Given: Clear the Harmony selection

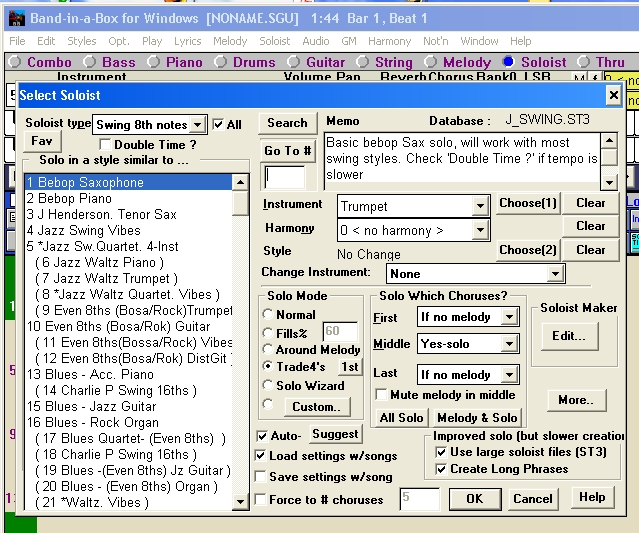Looking at the screenshot, I should [x=591, y=226].
